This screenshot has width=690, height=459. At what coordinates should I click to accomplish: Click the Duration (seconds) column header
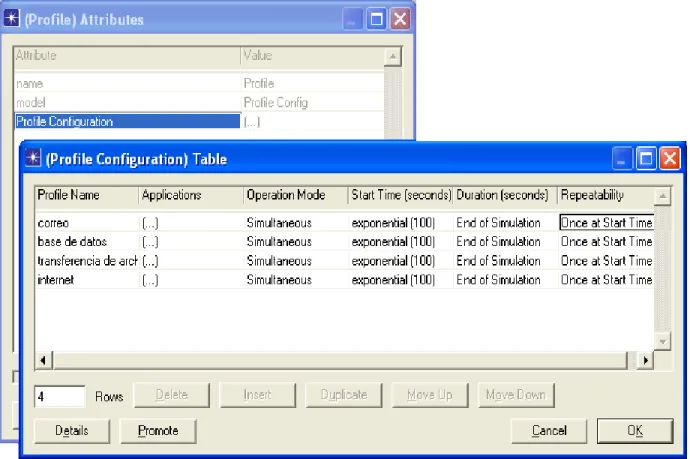coord(505,195)
